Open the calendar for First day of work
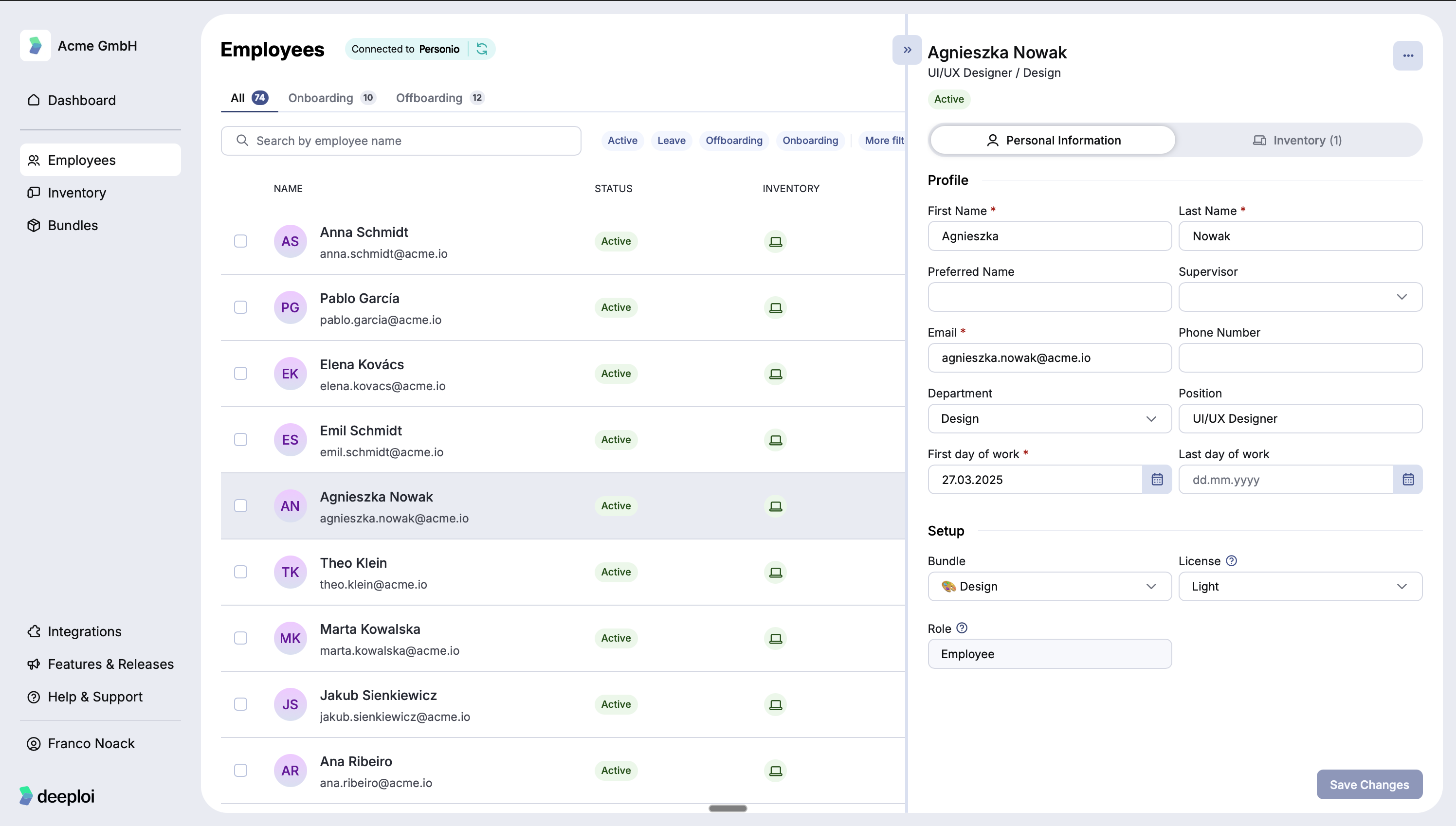The image size is (1456, 826). click(x=1158, y=479)
